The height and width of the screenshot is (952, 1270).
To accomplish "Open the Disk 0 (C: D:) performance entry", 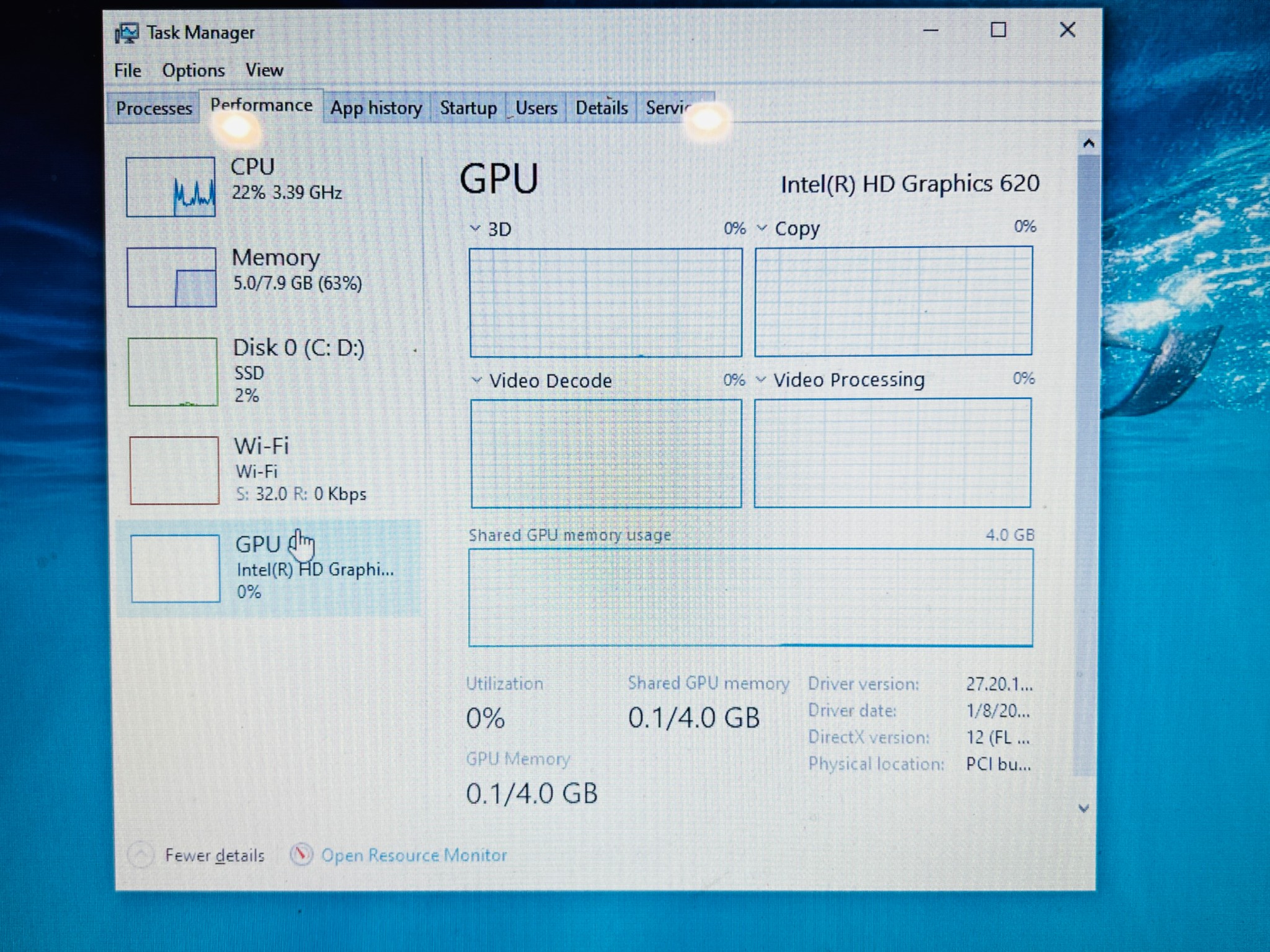I will [298, 348].
